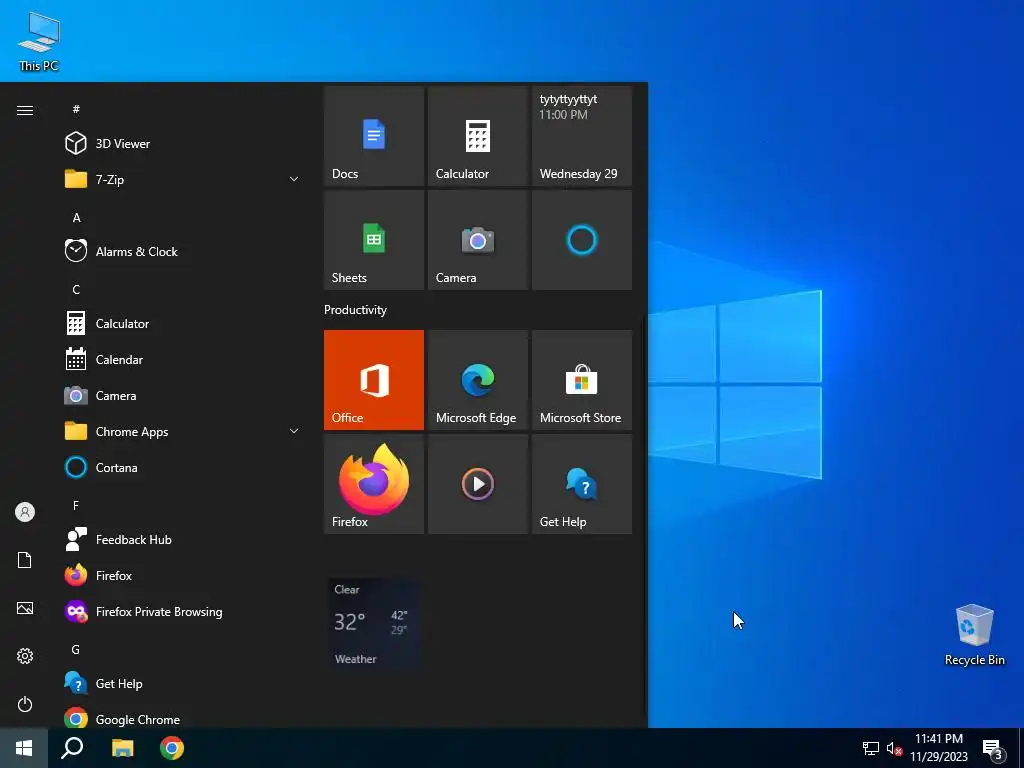The image size is (1024, 768).
Task: Open the user account button
Action: 25,512
